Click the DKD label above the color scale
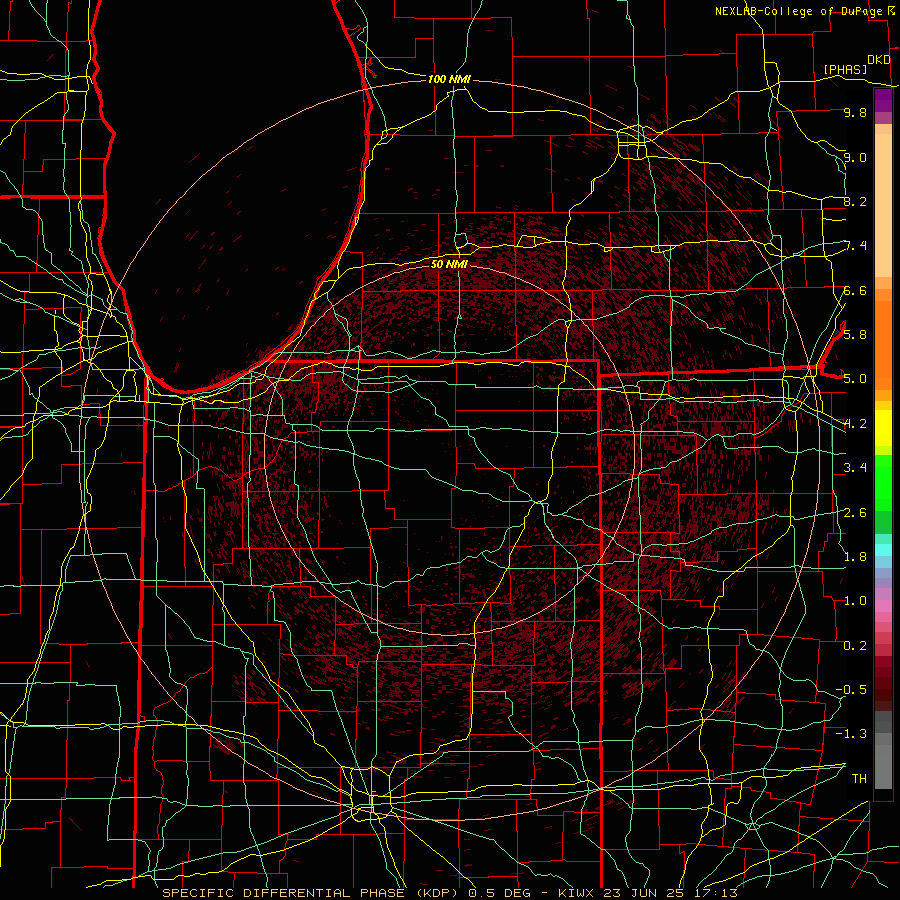 pos(878,60)
